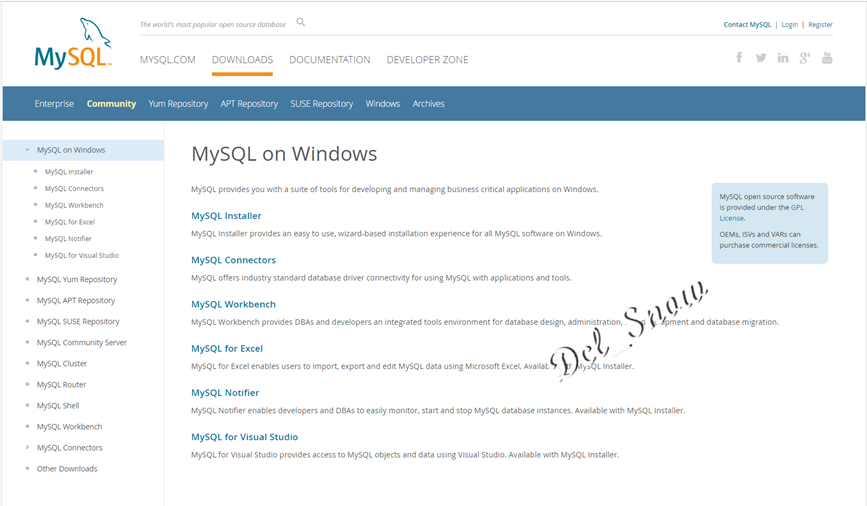The image size is (867, 506).
Task: Click the Register link
Action: click(821, 24)
